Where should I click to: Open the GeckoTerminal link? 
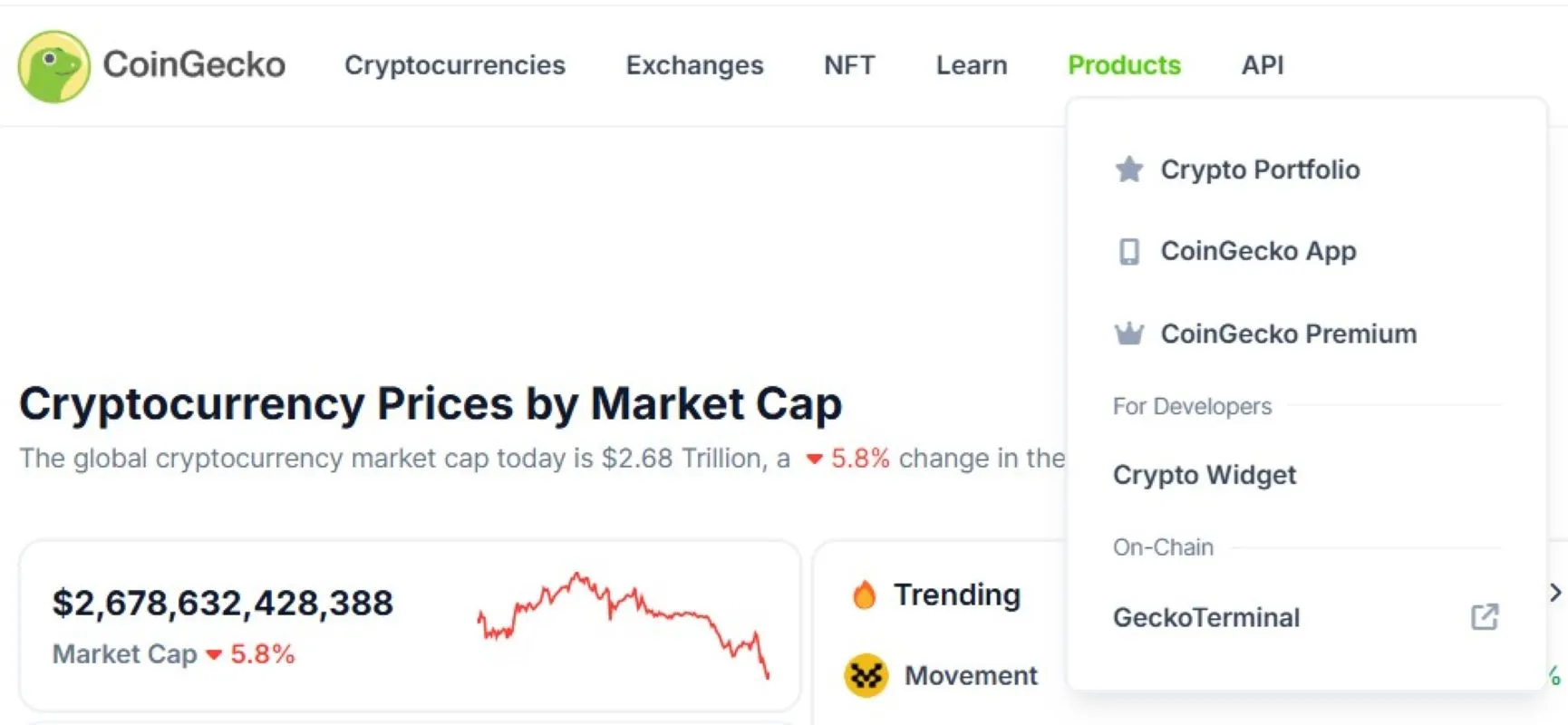[1206, 617]
